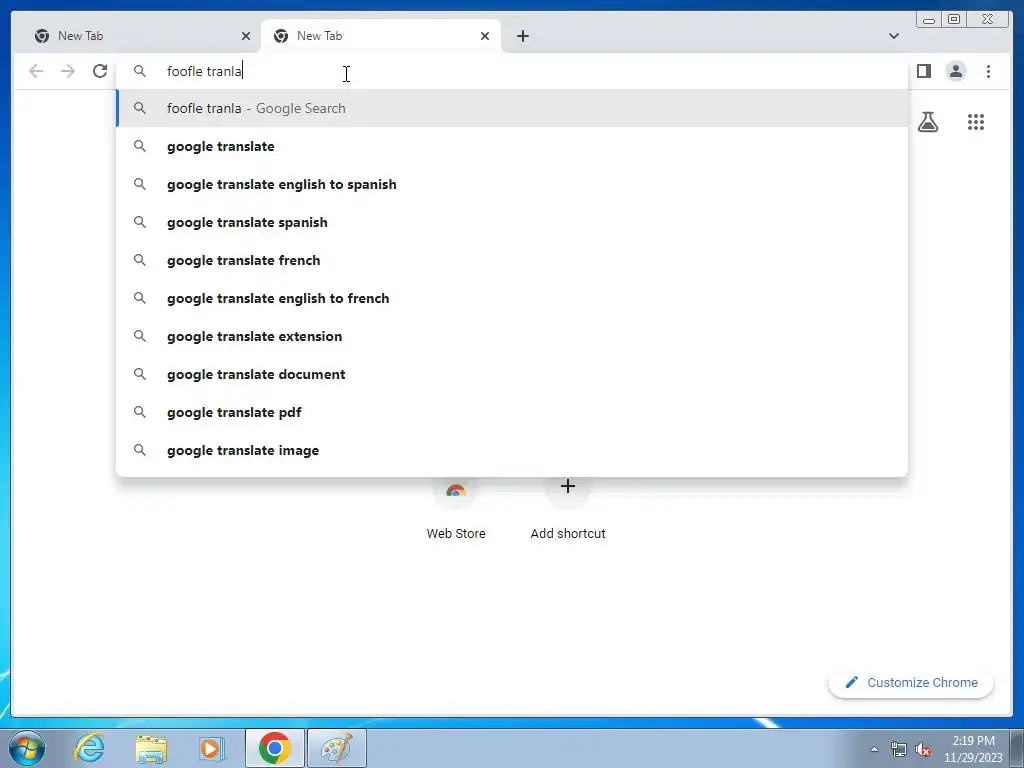Choose 'google translate' suggestion
This screenshot has height=768, width=1024.
pos(512,146)
